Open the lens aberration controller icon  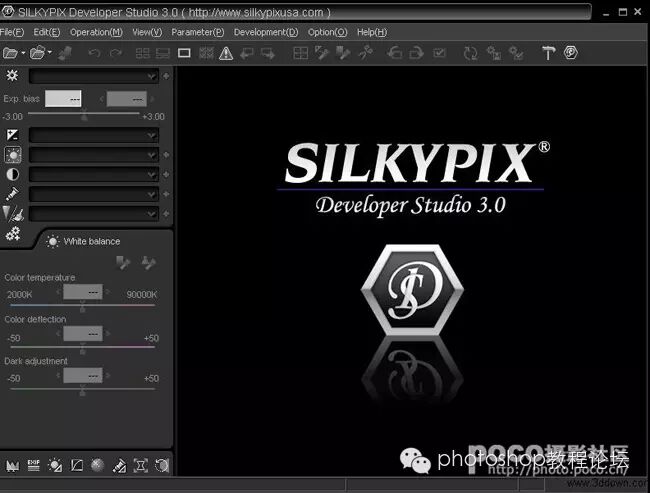click(x=141, y=465)
